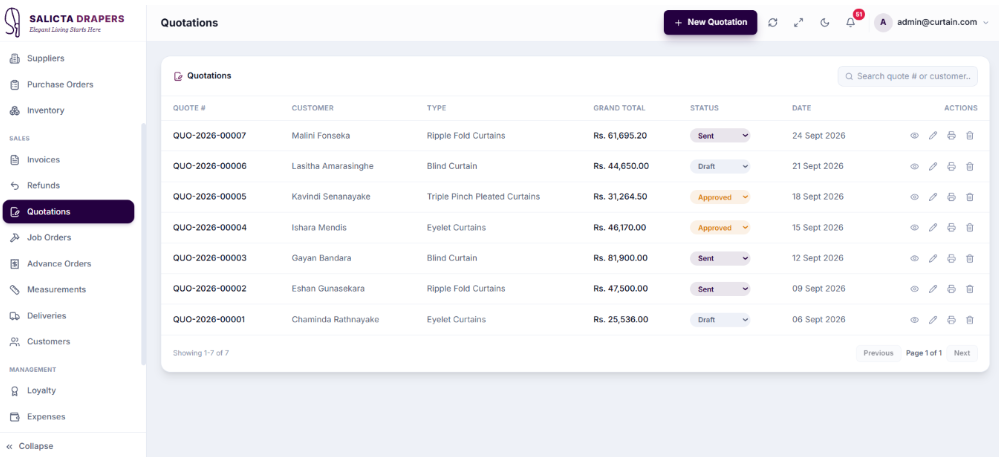This screenshot has height=457, width=999.
Task: Open Draft status dropdown for QUO-2026-00006
Action: pos(720,166)
